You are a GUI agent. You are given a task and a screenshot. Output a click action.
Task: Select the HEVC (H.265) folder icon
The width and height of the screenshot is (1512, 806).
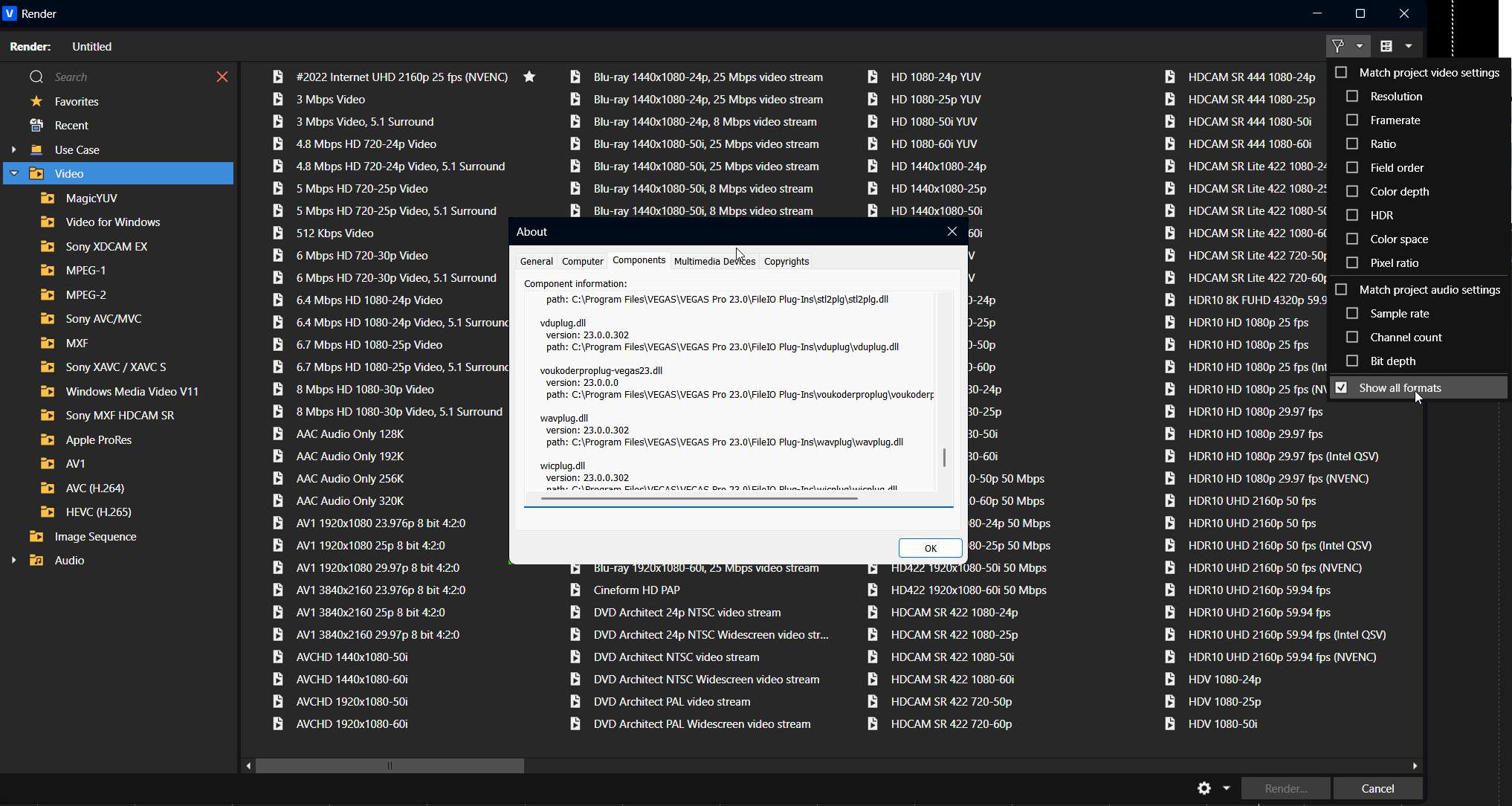(48, 512)
